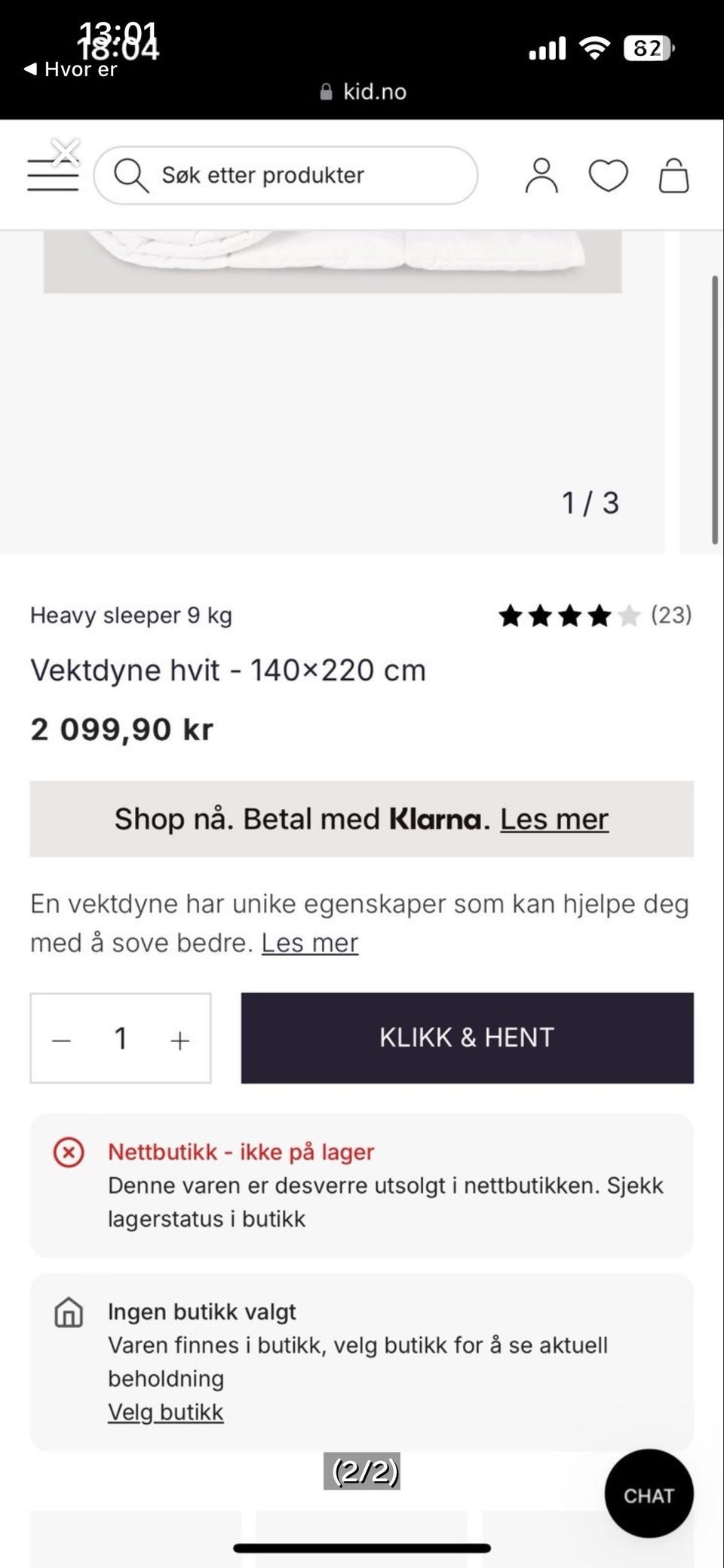Click the review count (23)

[671, 615]
